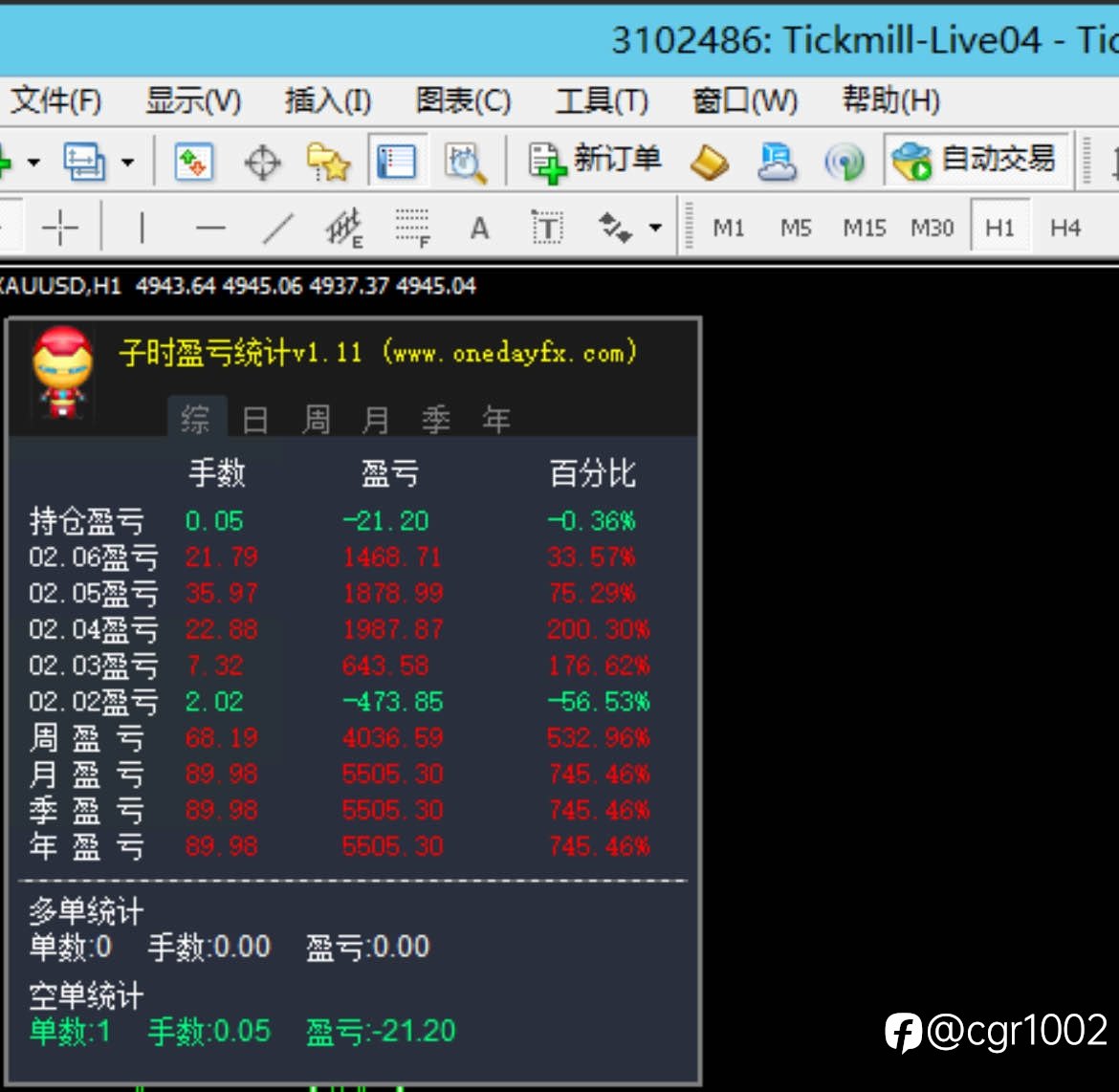Open the Market Watch window icon
This screenshot has height=1092, width=1119.
193,162
